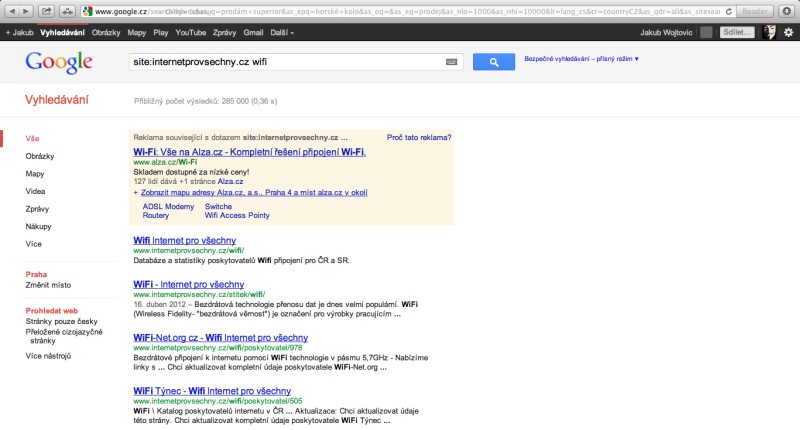Select Nákupy in the left sidebar
The height and width of the screenshot is (430, 800).
point(38,226)
